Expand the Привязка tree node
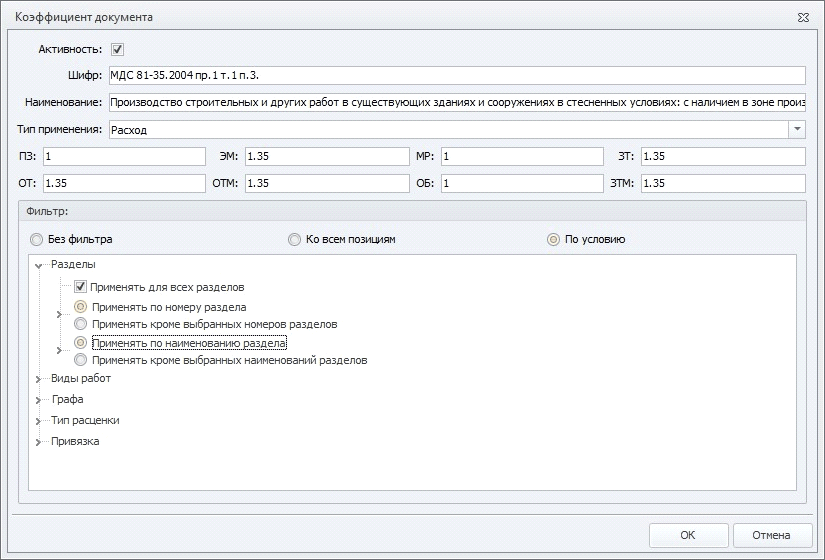Viewport: 825px width, 560px height. [39, 443]
